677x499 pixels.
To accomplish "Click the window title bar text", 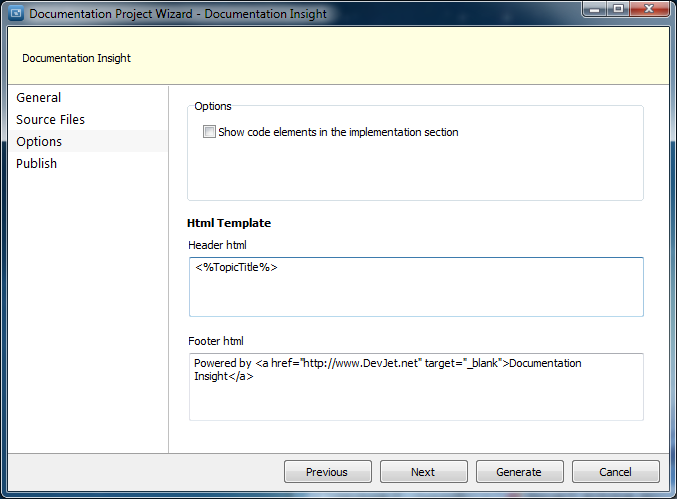I will (x=178, y=14).
